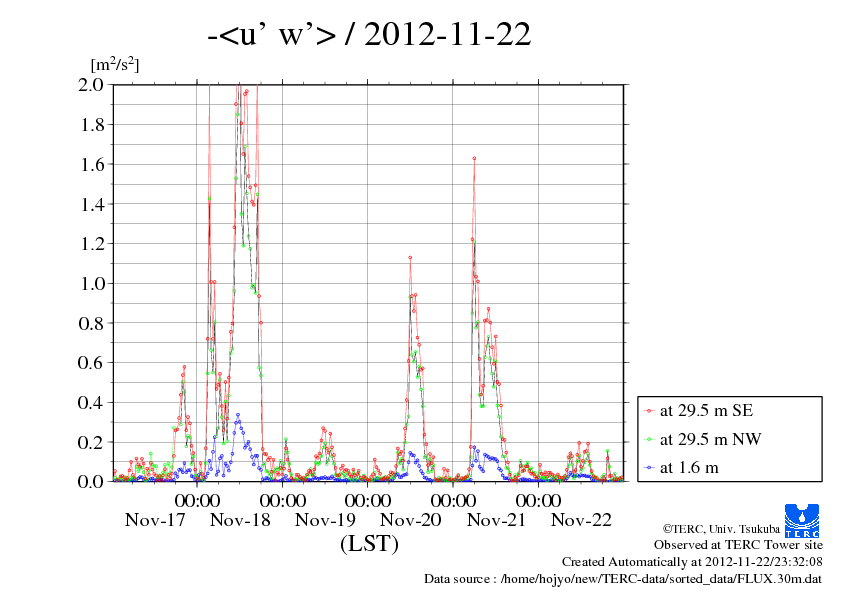Click the y-axis label '0.8'
The width and height of the screenshot is (842, 595).
[91, 323]
